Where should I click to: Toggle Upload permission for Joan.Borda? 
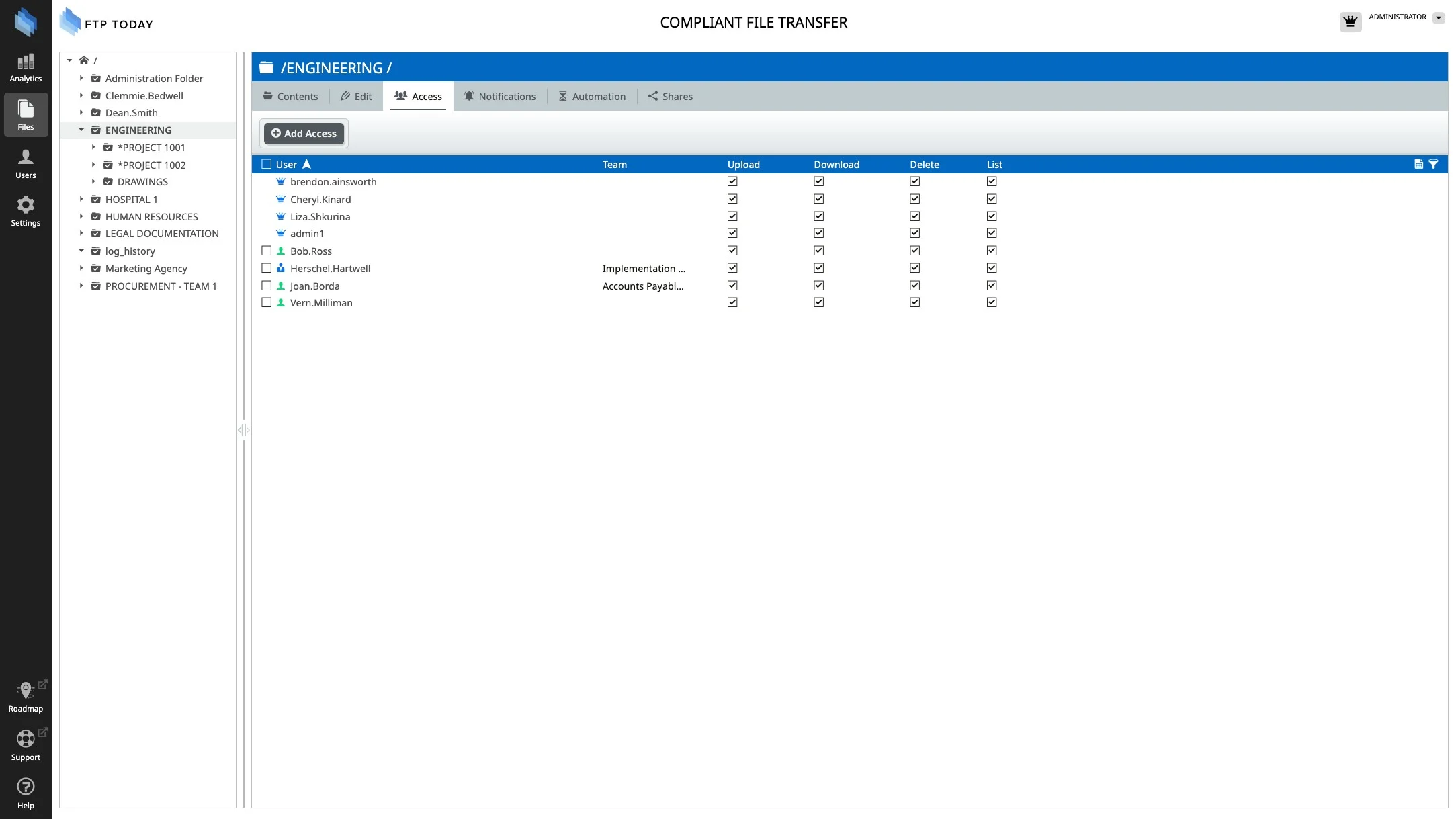(732, 286)
